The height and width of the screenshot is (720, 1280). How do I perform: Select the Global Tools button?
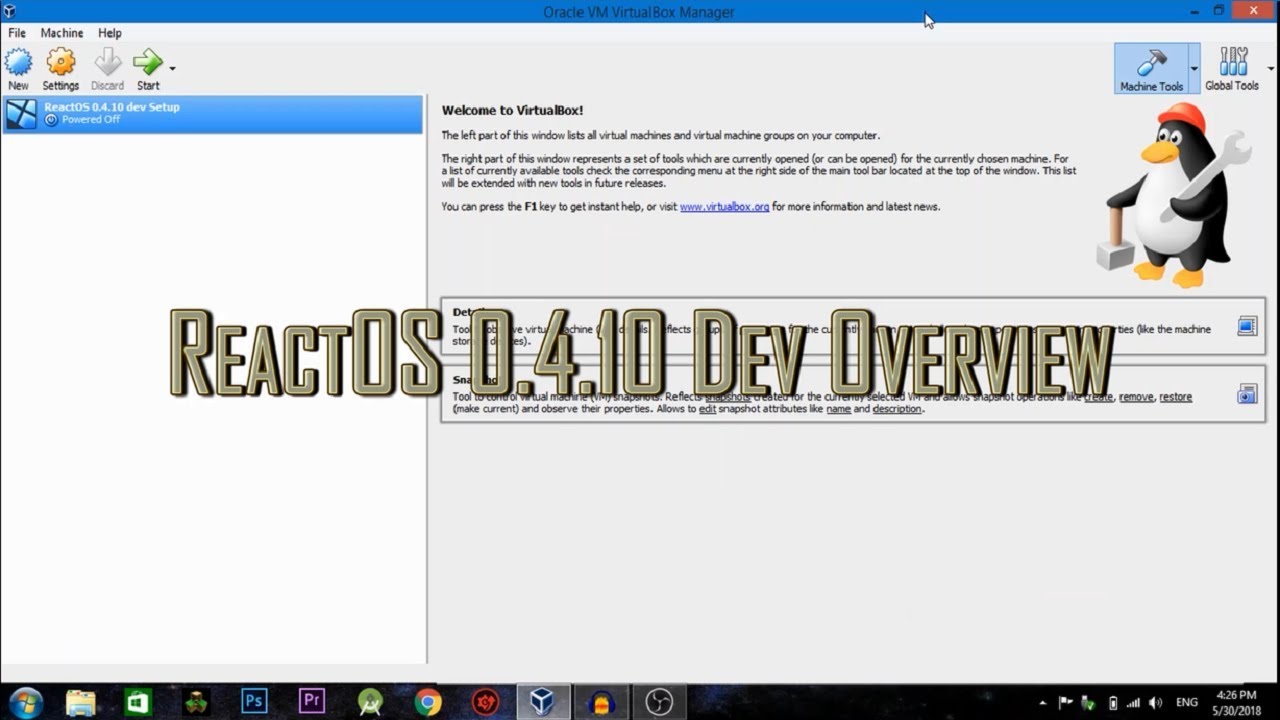point(1232,69)
